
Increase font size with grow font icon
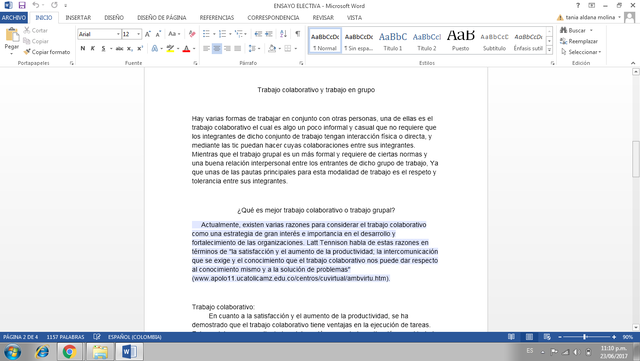148,34
